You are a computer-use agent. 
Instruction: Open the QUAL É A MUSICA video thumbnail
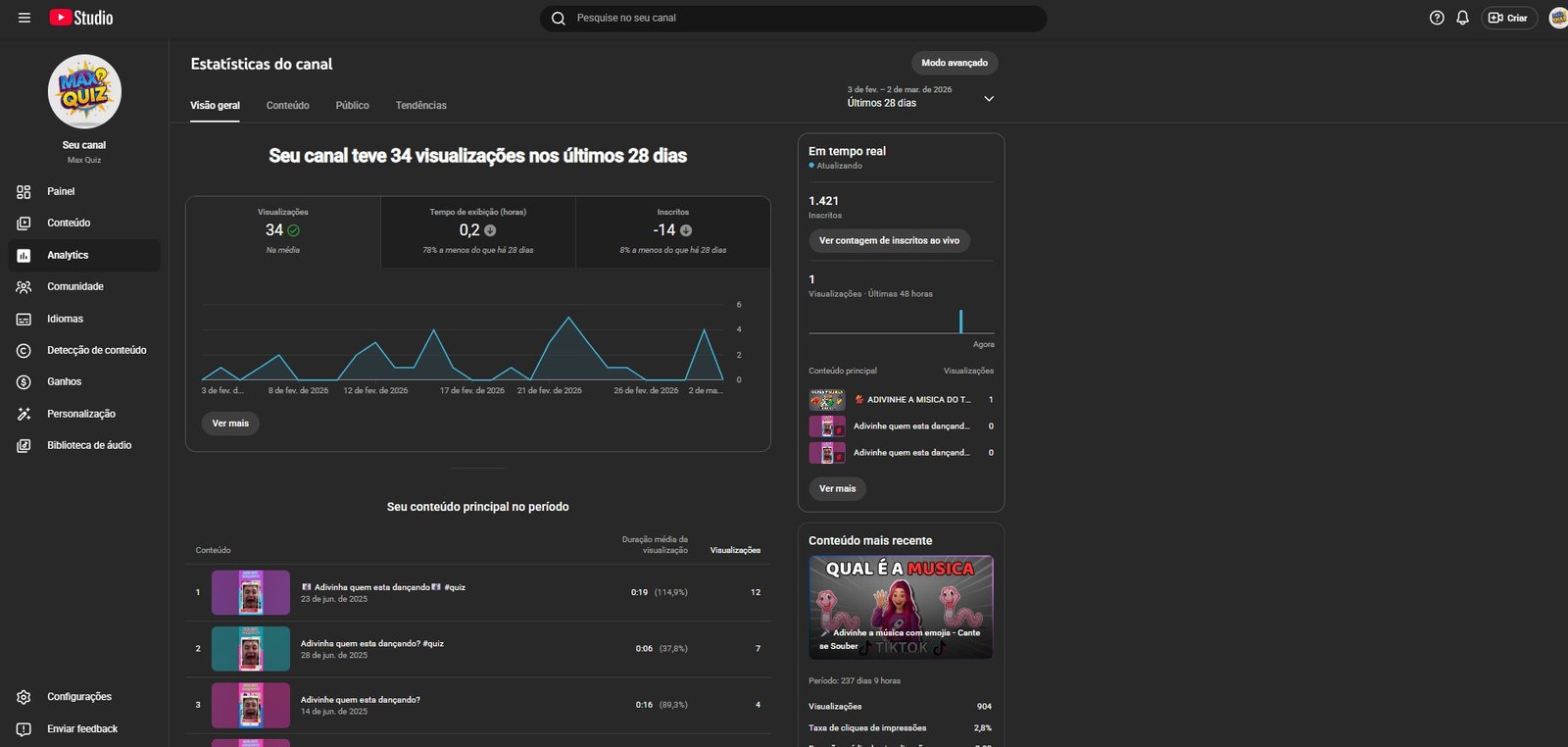901,607
